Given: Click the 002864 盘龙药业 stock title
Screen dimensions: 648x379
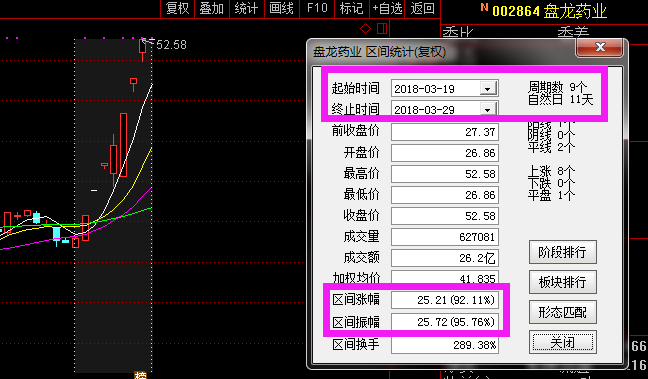Looking at the screenshot, I should pyautogui.click(x=549, y=11).
